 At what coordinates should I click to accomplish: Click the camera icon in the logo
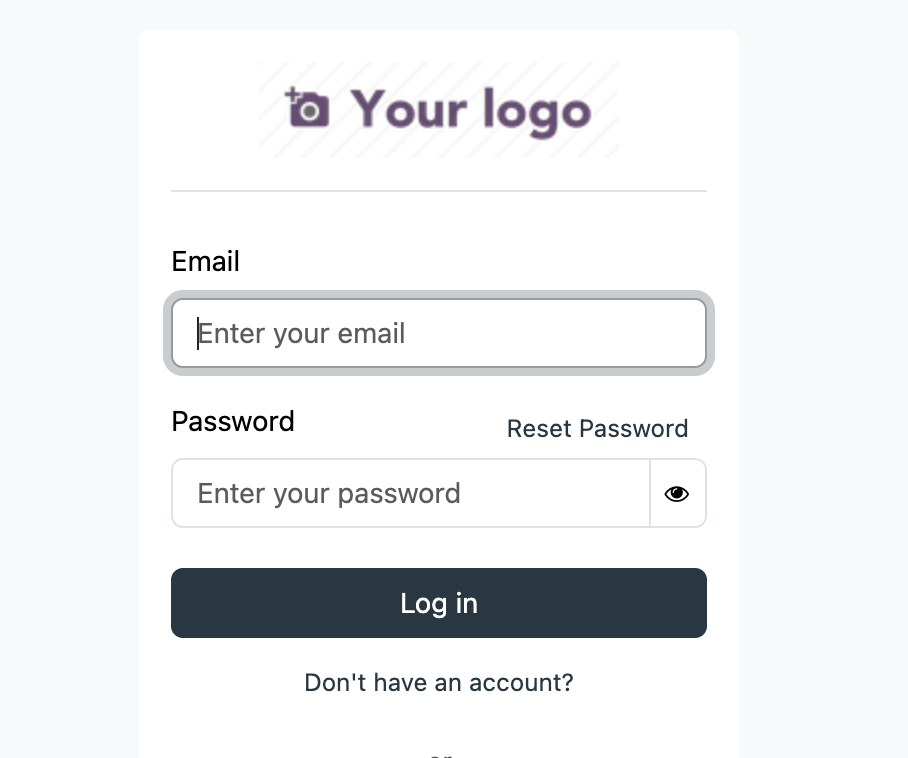click(x=308, y=110)
